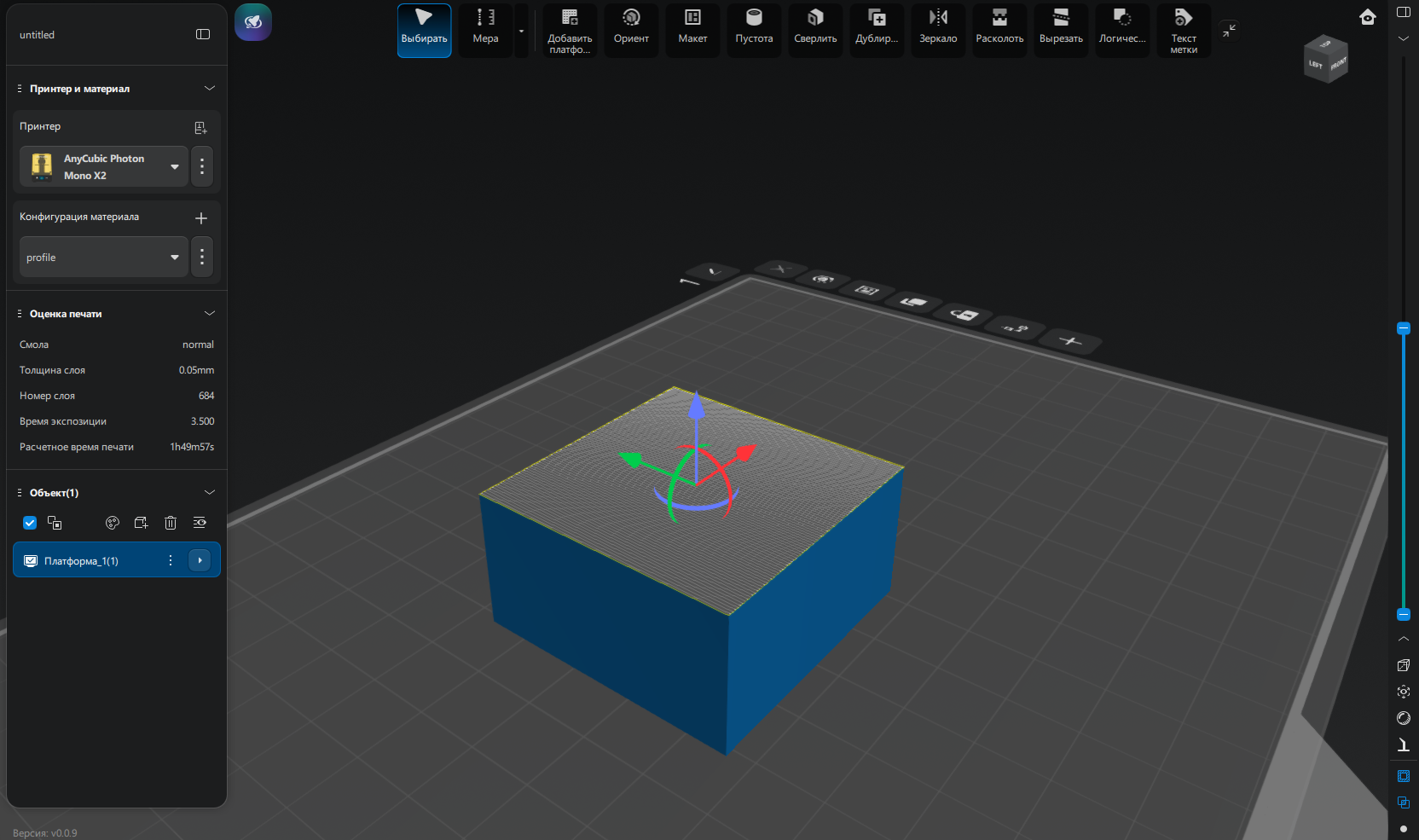Screen dimensions: 1419x840
Task: Click the red axis arrow of the gizmo
Action: click(x=744, y=453)
